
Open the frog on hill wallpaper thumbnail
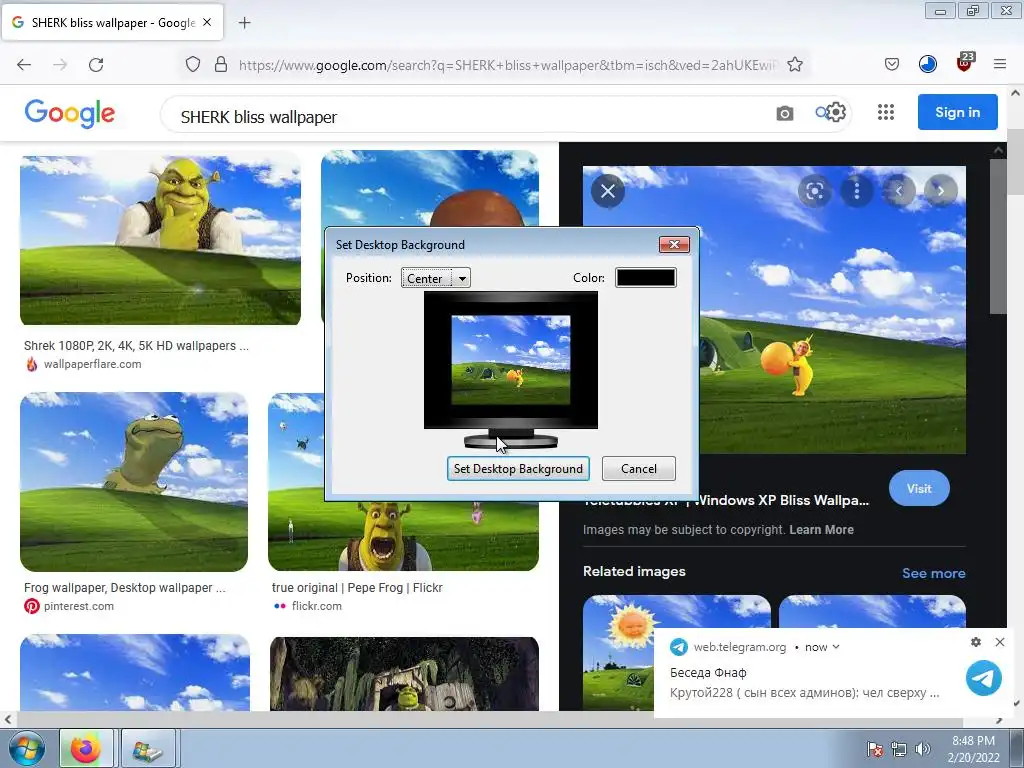click(x=134, y=482)
